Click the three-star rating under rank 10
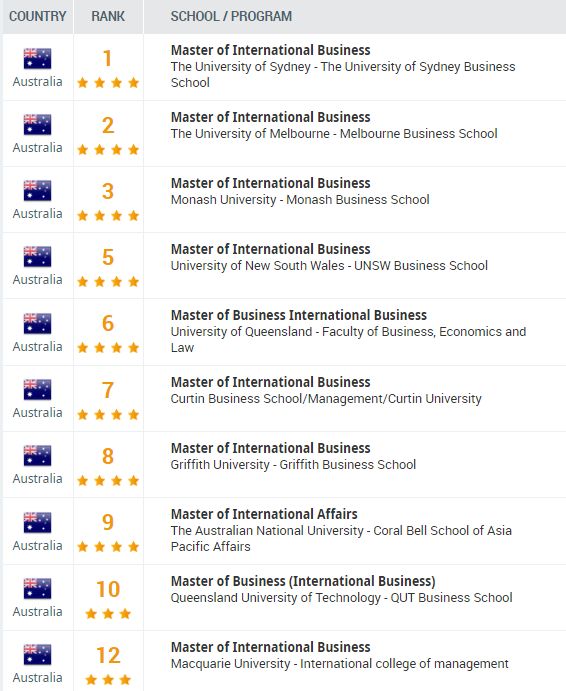The image size is (566, 691). 108,613
